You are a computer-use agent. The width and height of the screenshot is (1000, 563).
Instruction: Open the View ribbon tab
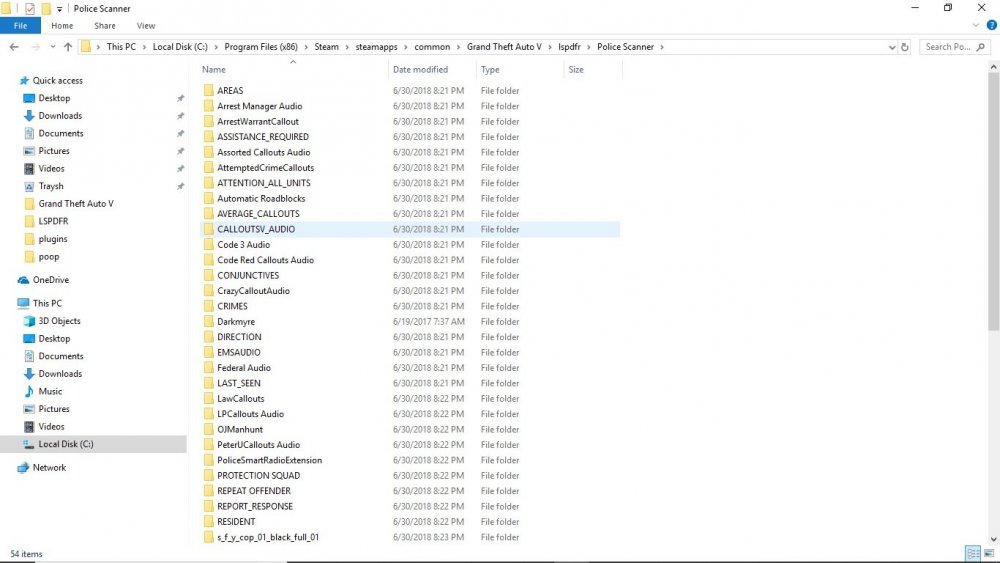coord(145,26)
